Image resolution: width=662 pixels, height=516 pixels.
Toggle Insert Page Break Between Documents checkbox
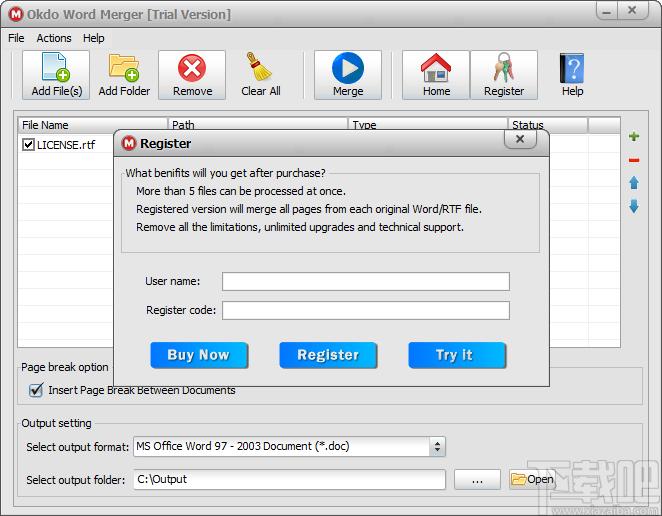[36, 390]
